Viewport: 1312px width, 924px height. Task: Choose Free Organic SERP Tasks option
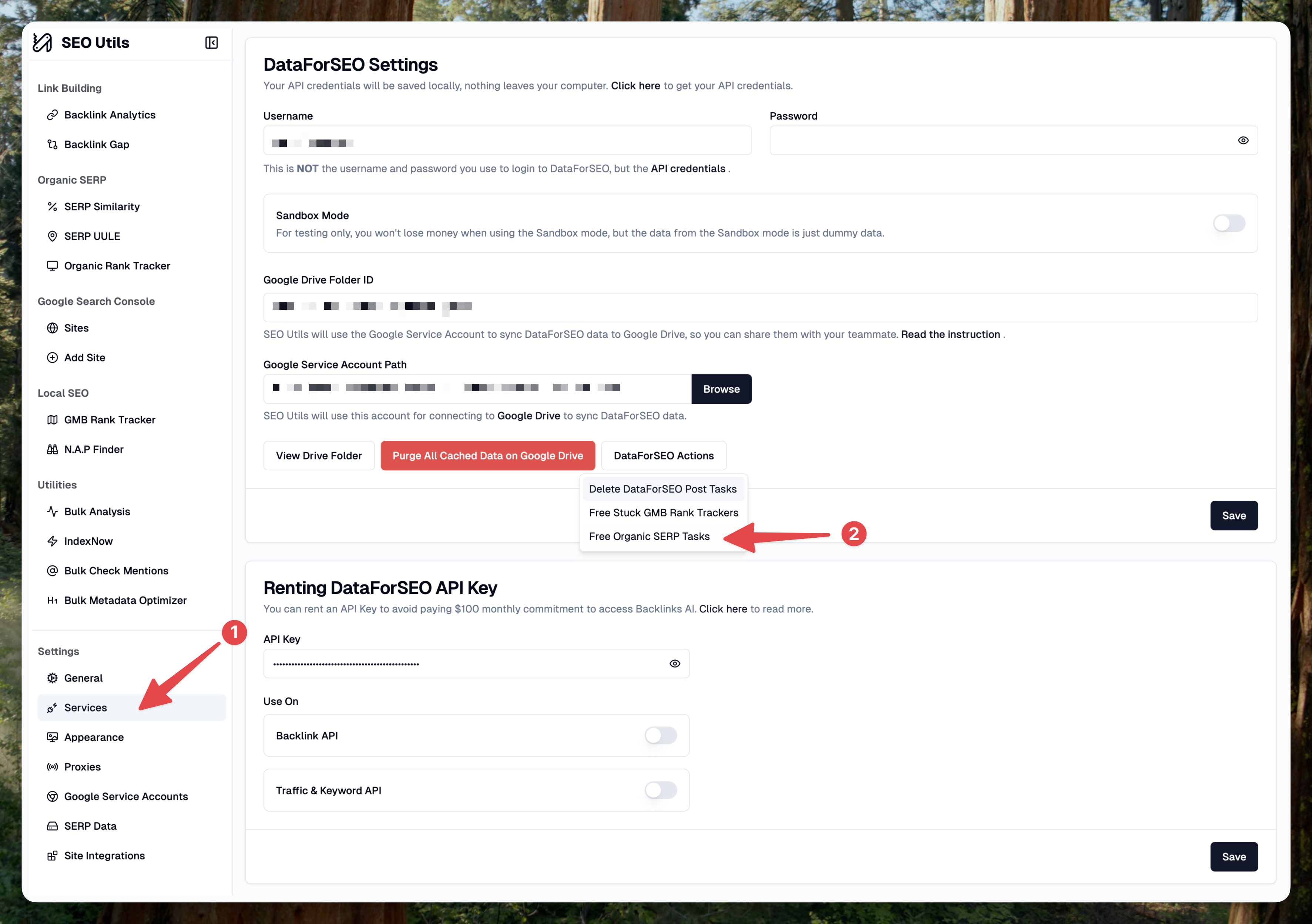coord(649,537)
